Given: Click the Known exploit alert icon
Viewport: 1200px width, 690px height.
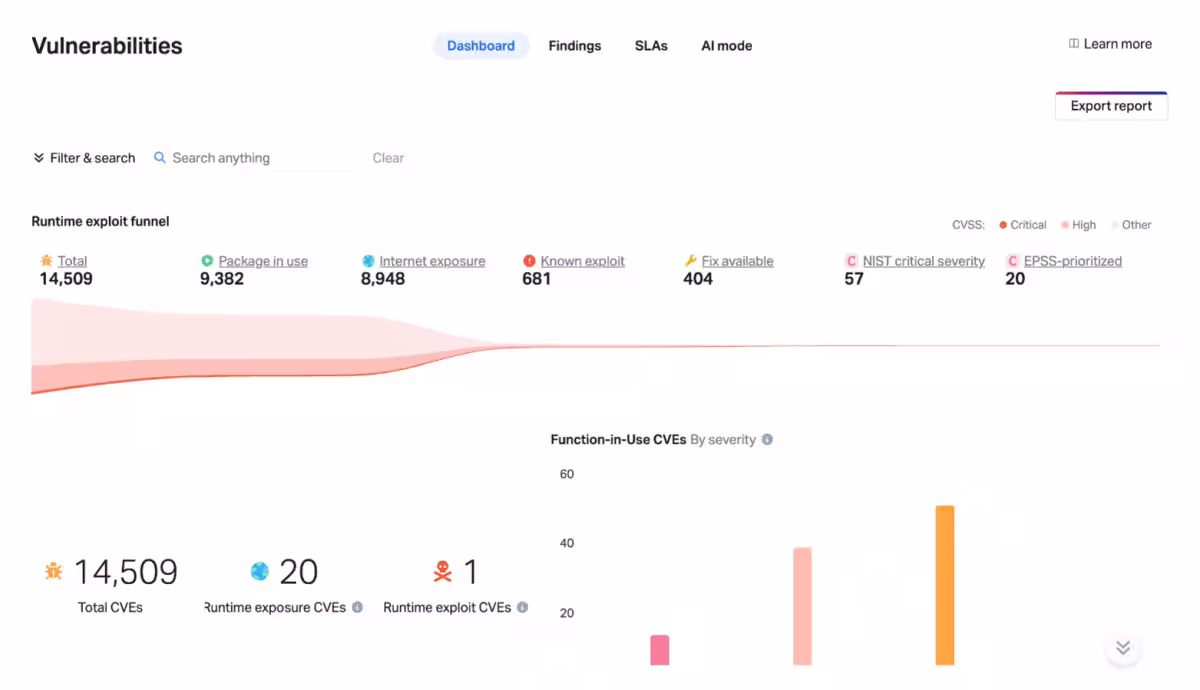Looking at the screenshot, I should [529, 261].
